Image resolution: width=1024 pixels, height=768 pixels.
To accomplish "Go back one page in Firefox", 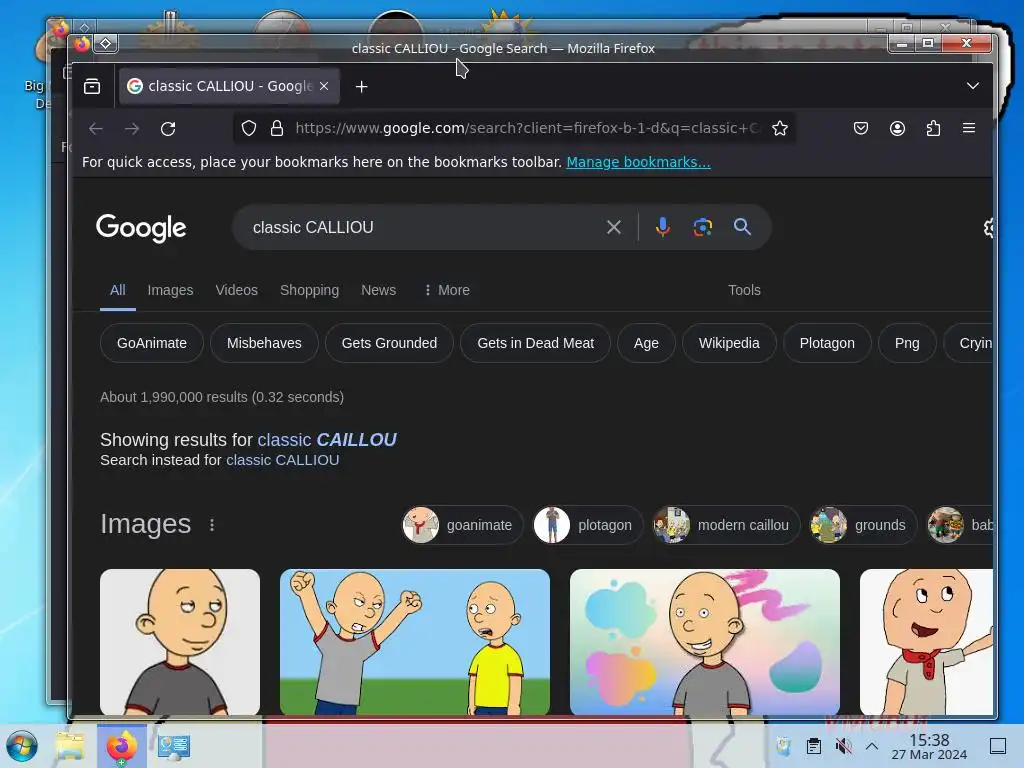I will (96, 129).
